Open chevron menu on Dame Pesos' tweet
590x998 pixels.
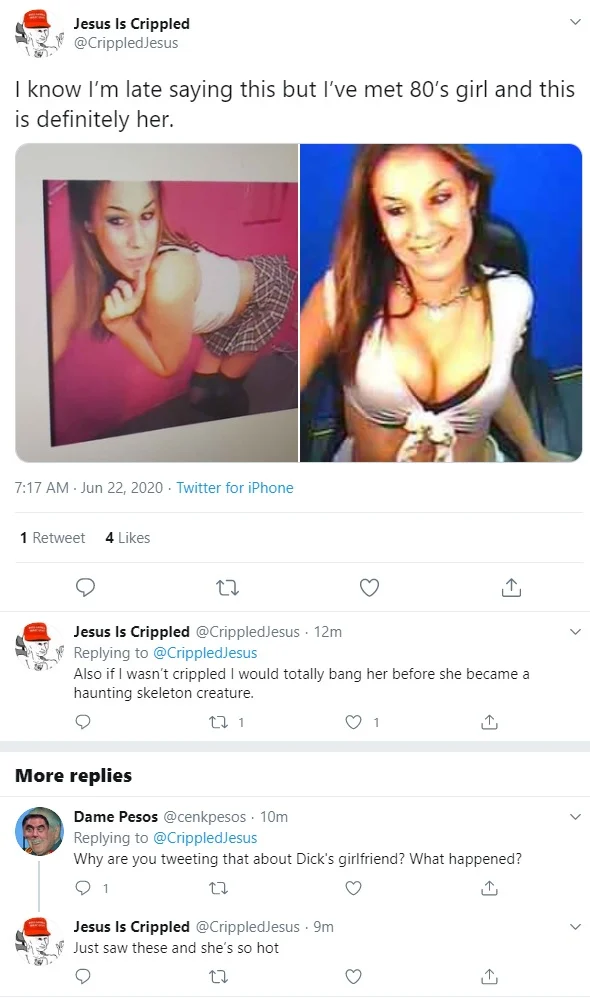tap(575, 817)
